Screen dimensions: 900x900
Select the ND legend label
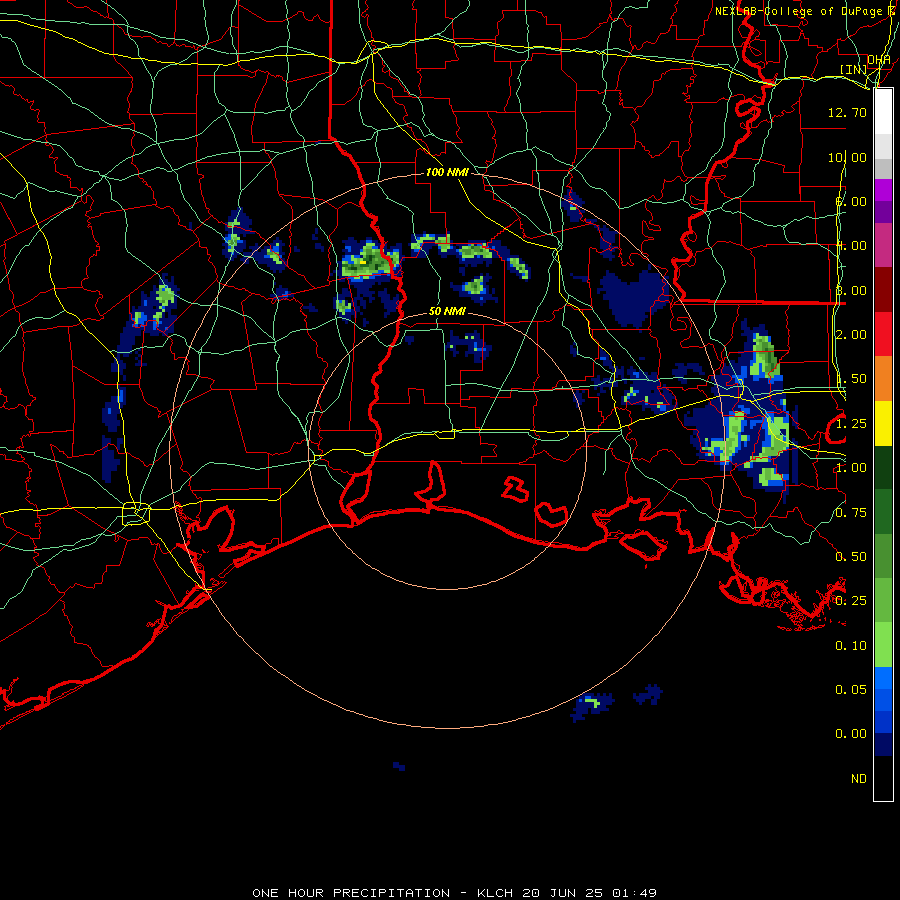click(859, 779)
